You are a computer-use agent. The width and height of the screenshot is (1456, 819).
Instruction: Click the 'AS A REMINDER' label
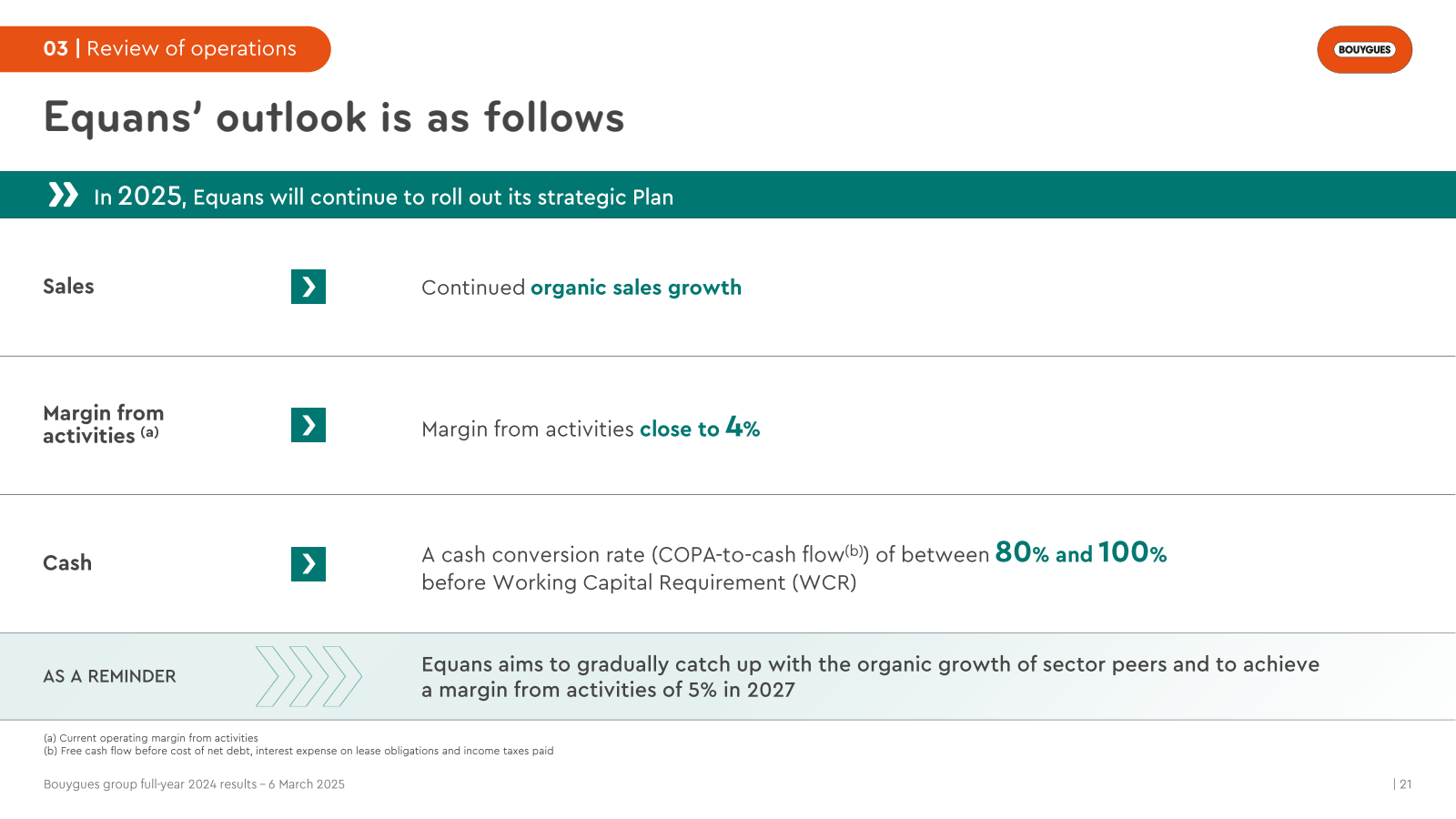[109, 676]
